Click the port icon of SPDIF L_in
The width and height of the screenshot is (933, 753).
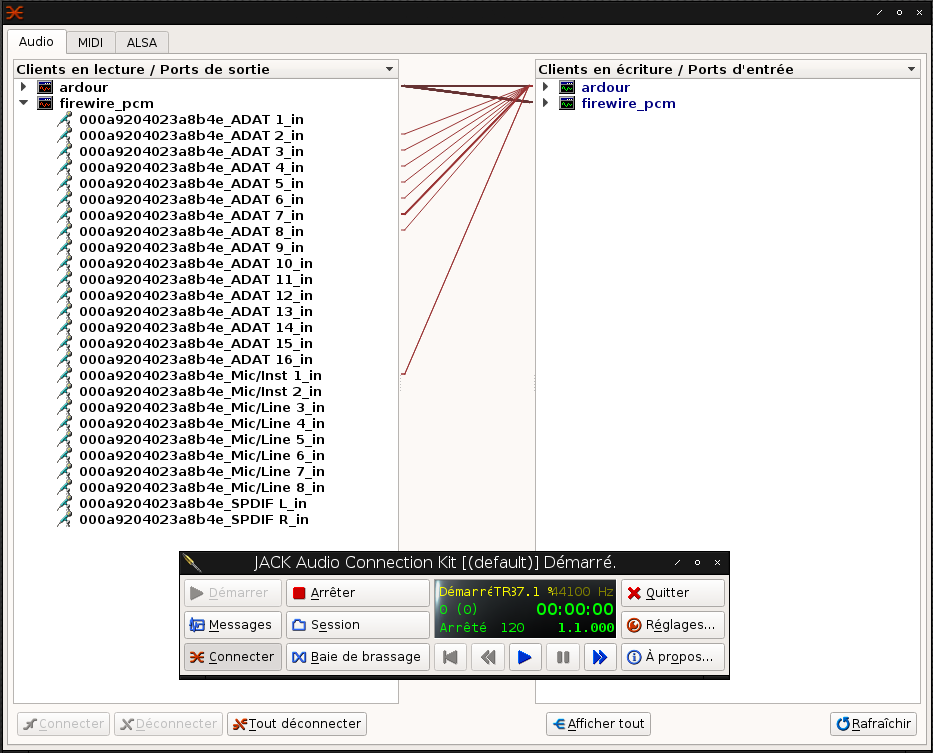click(x=64, y=504)
